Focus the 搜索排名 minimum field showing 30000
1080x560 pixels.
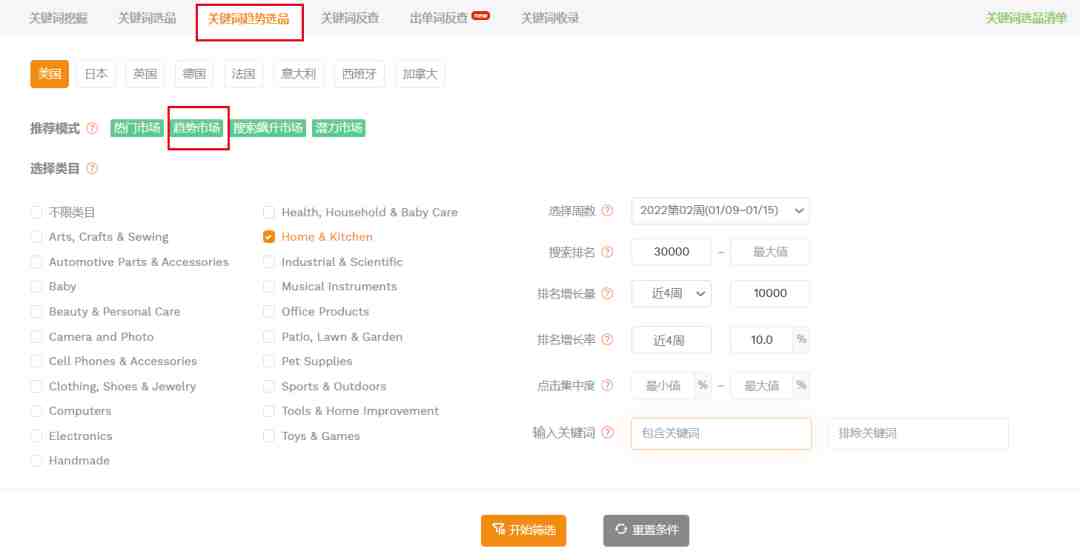pos(671,252)
